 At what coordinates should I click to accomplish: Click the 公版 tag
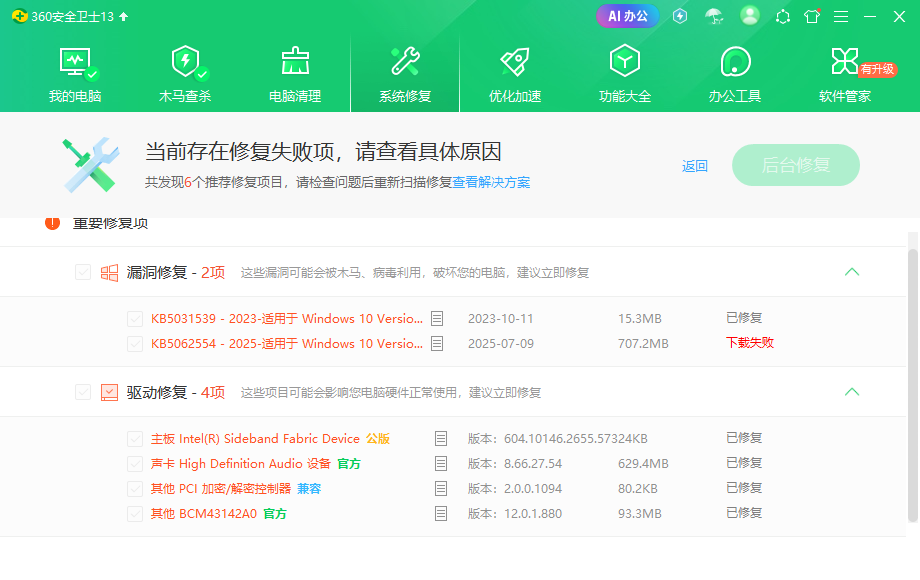pos(378,439)
